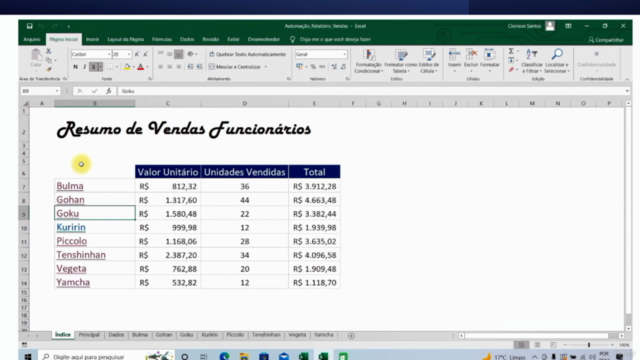Open the Tenshinhan hyperlink

81,255
